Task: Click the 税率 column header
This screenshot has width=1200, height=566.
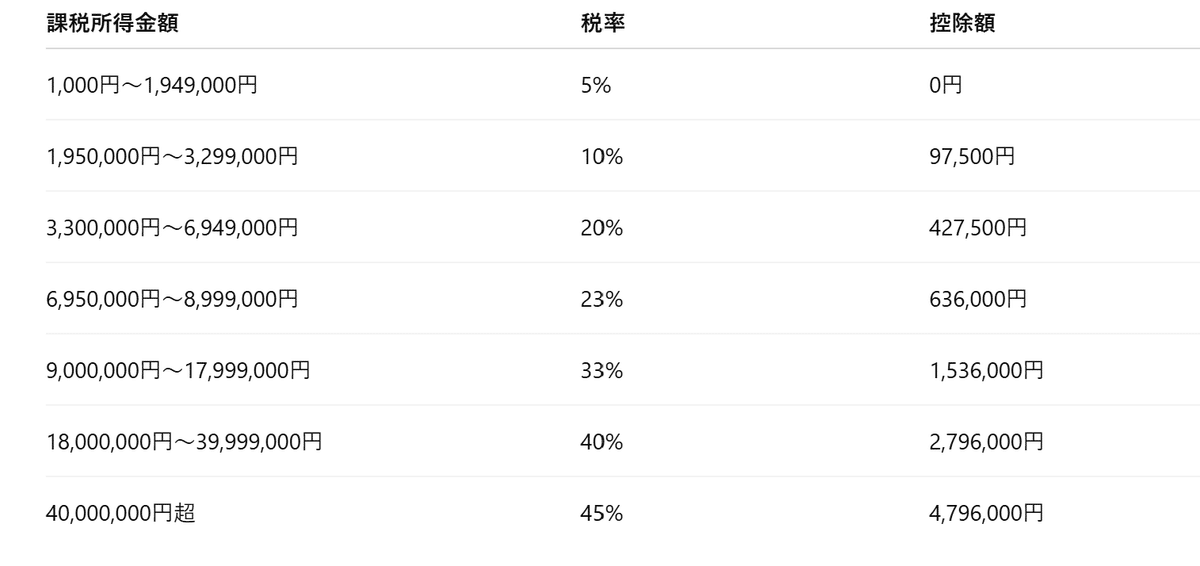Action: point(601,24)
